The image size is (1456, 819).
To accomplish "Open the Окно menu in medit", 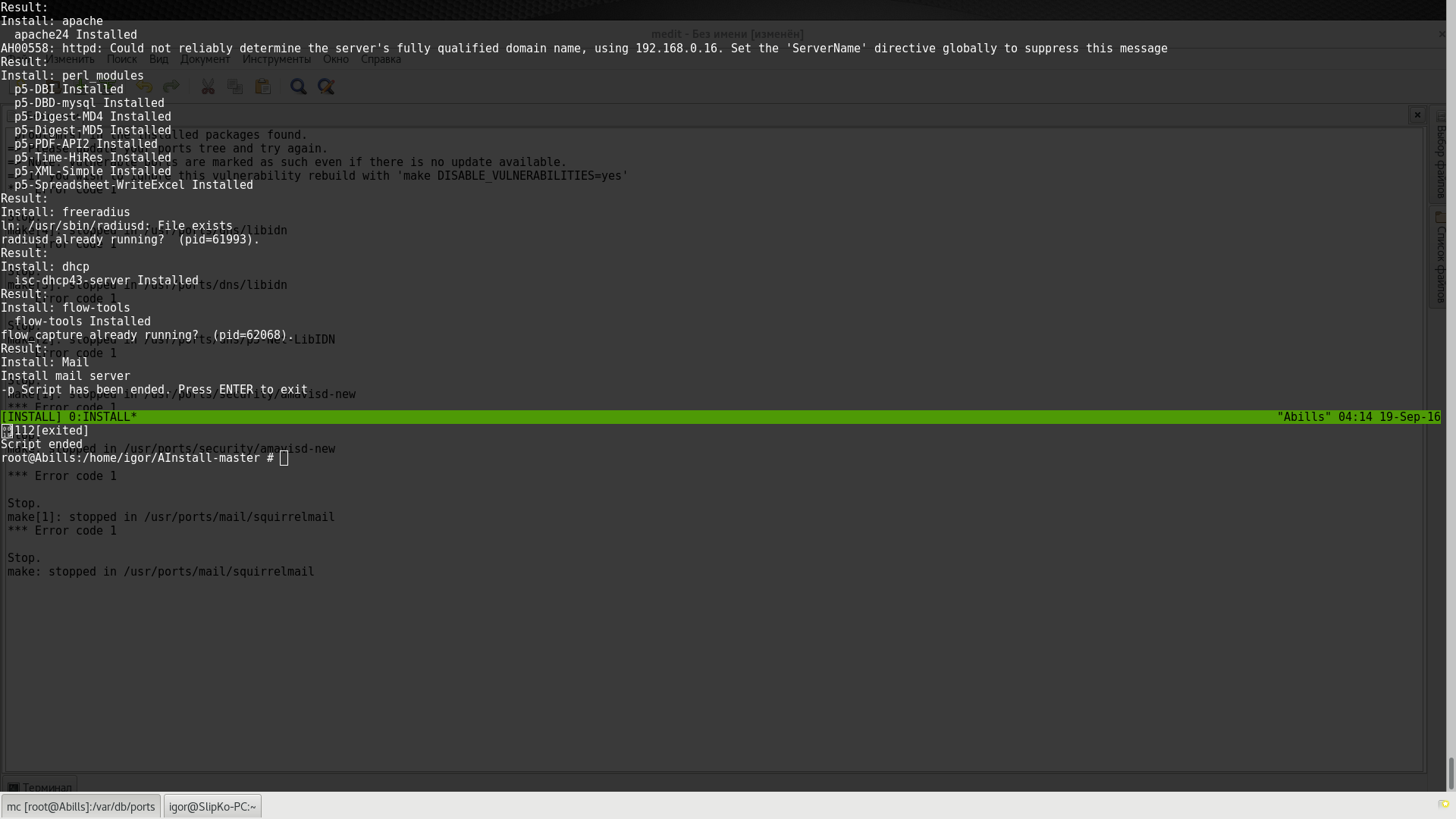I will (336, 59).
